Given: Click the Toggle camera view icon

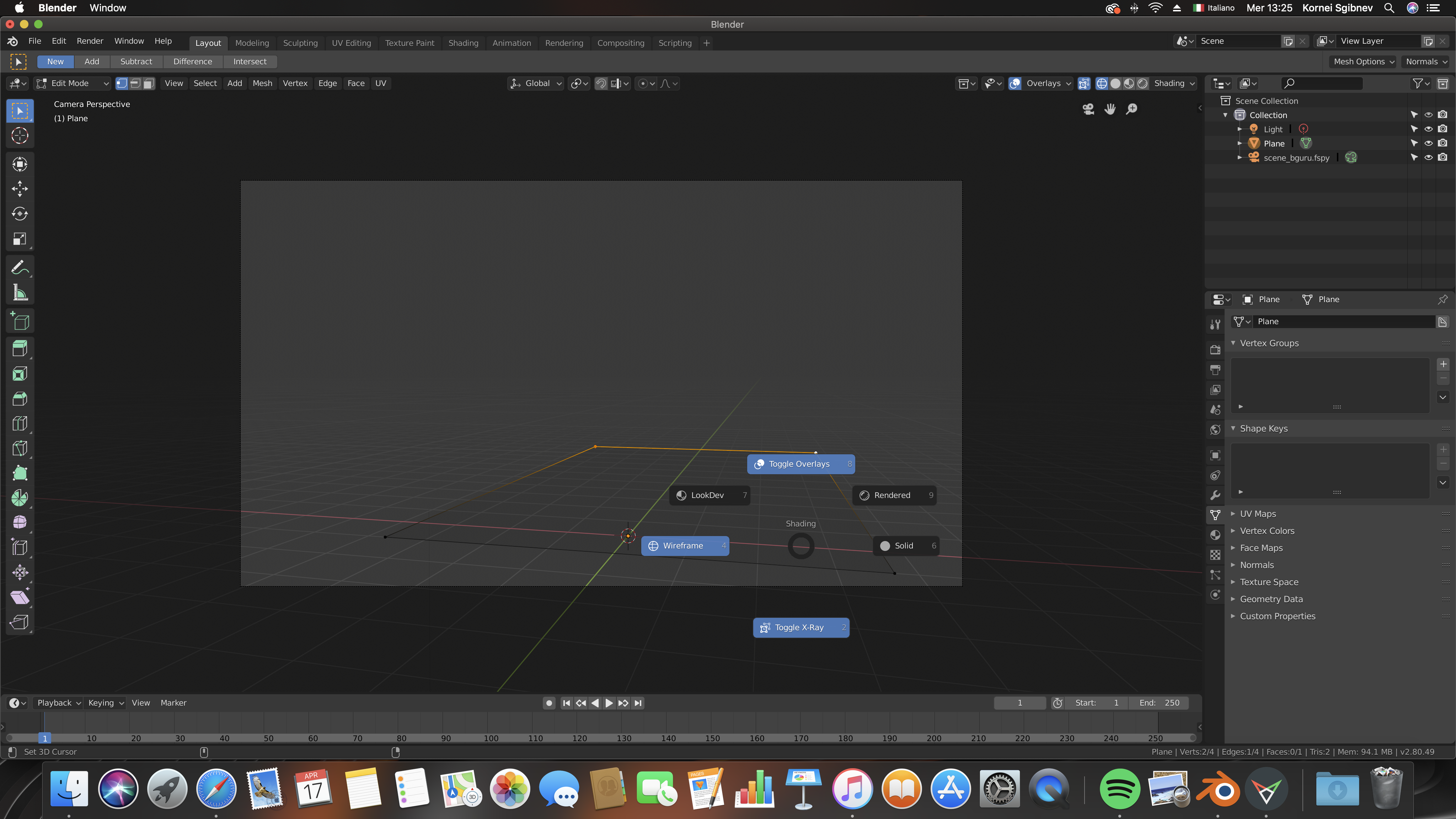Looking at the screenshot, I should pos(1088,109).
